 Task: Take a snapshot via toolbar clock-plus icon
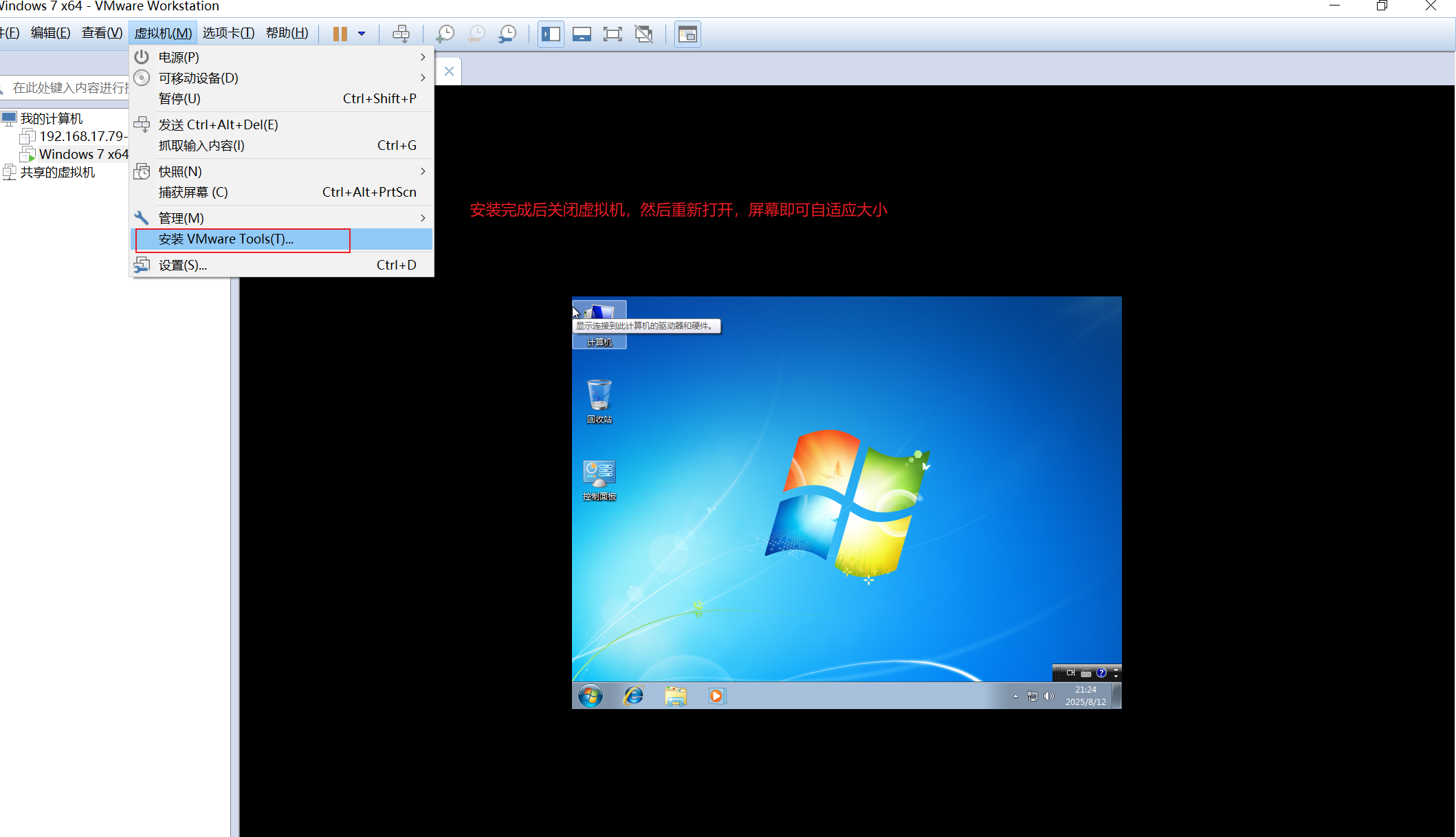click(x=445, y=34)
